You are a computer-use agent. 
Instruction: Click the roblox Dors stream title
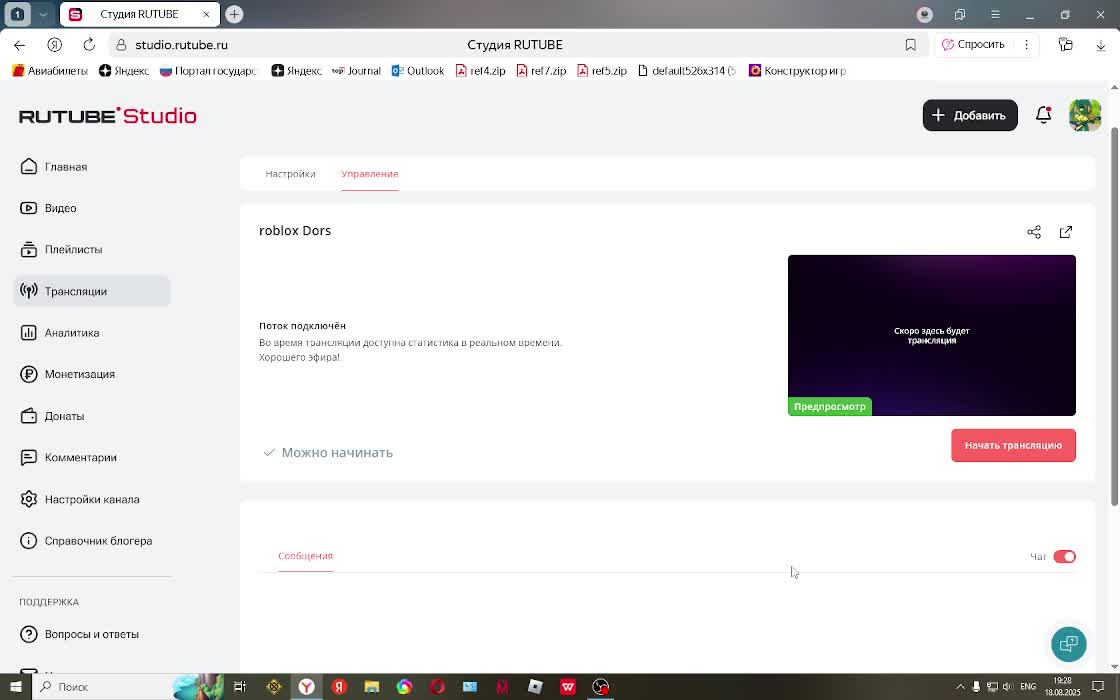point(295,231)
